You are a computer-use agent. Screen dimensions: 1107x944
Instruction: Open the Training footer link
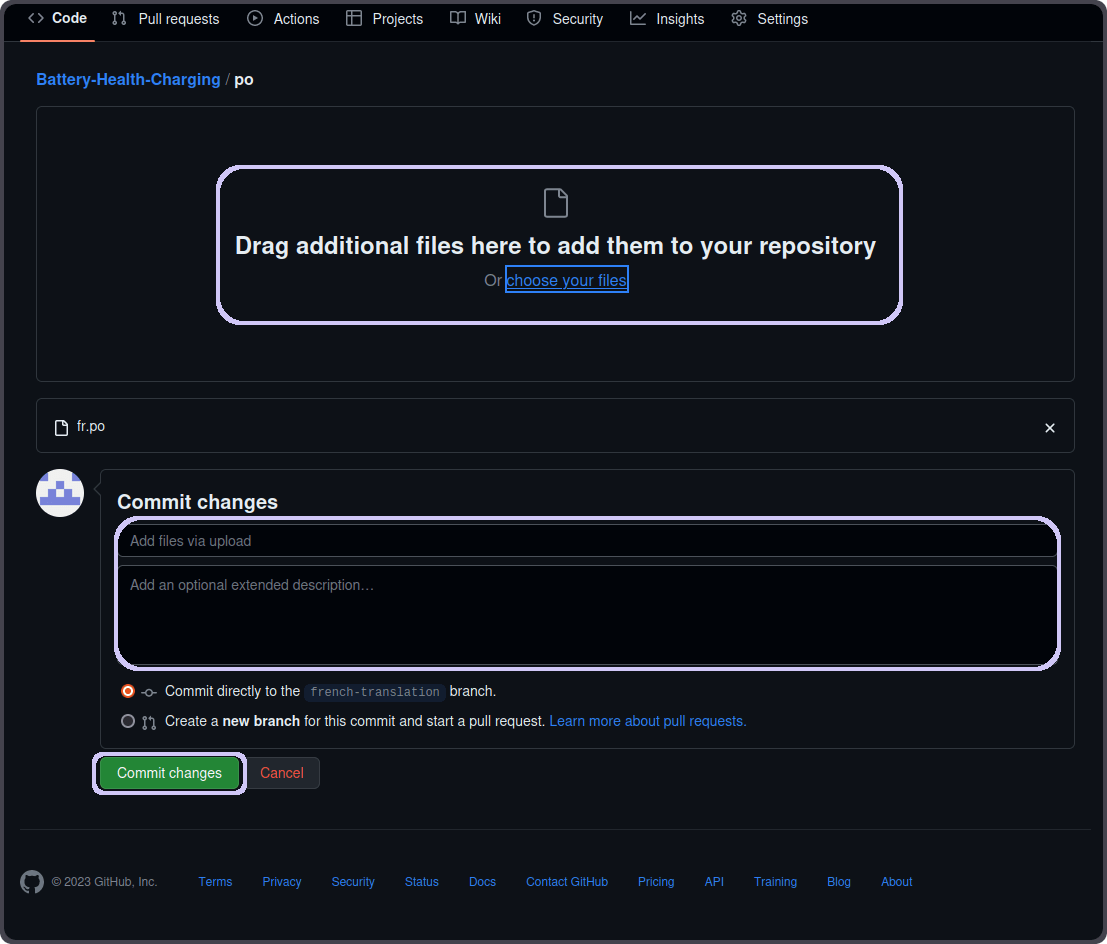pos(775,882)
